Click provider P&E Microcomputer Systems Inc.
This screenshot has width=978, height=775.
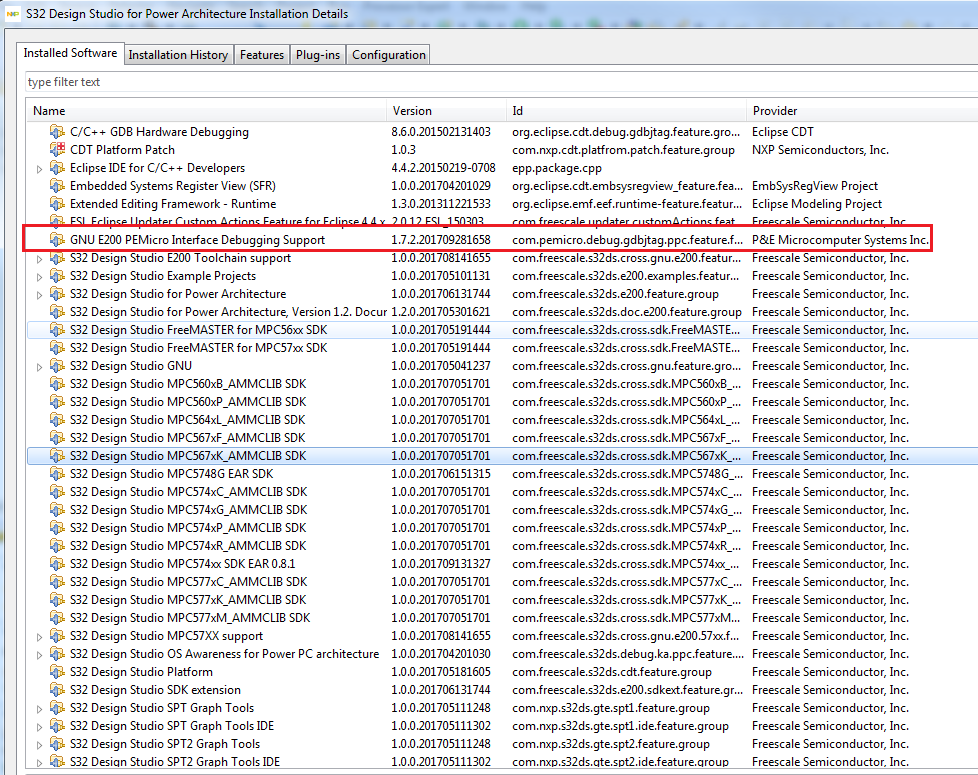click(840, 239)
